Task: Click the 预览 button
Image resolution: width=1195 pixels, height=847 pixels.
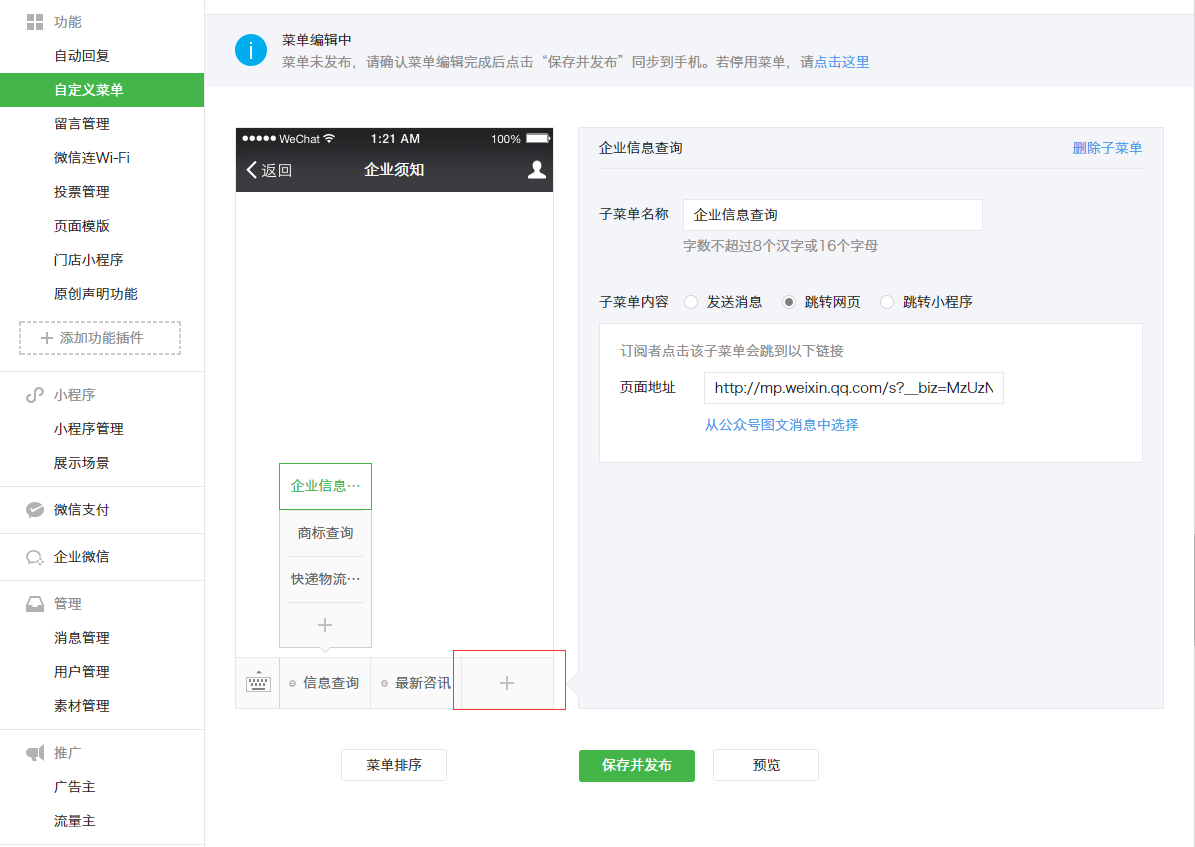Action: click(766, 765)
